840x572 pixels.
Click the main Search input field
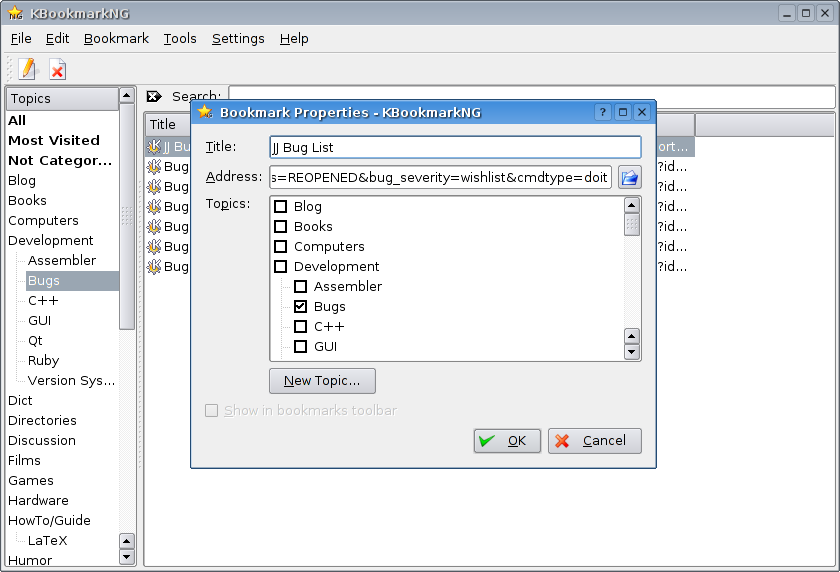tap(532, 97)
